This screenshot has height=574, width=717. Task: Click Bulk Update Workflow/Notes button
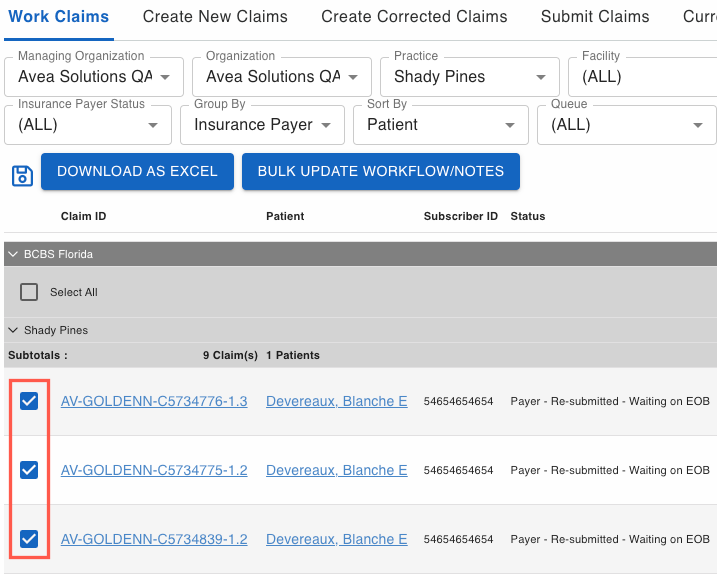point(380,171)
